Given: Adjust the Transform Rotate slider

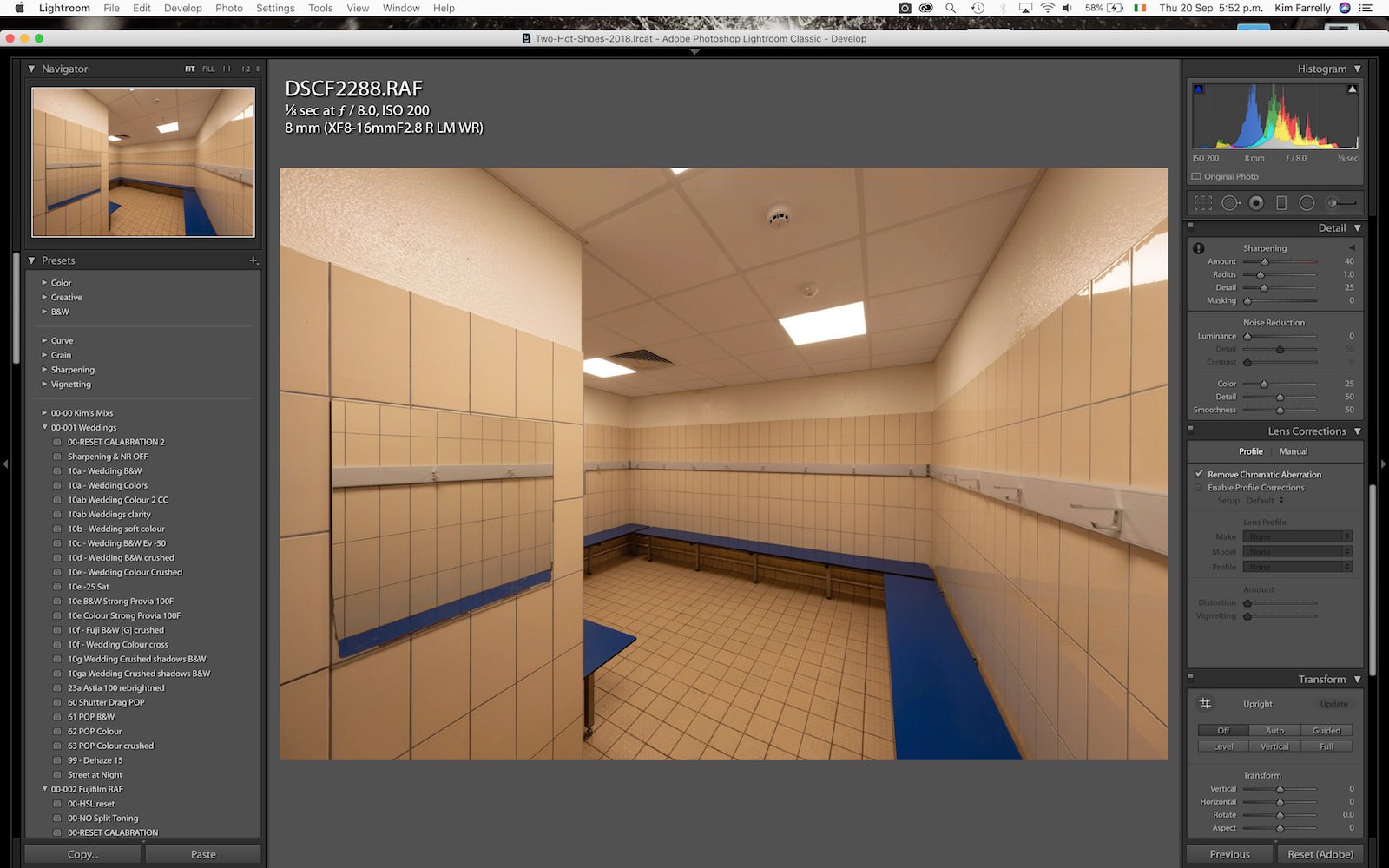Looking at the screenshot, I should (x=1280, y=815).
